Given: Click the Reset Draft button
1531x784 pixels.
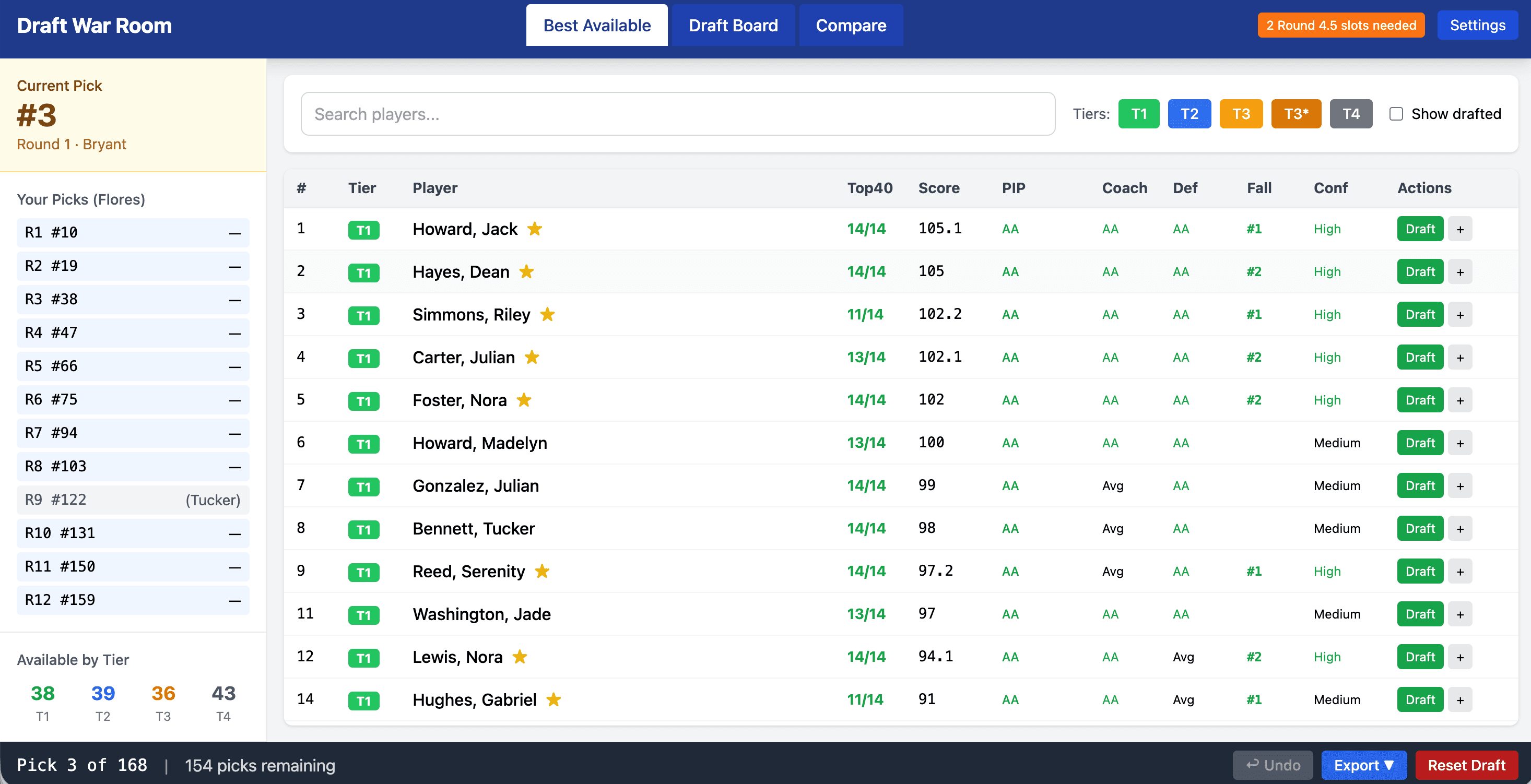Looking at the screenshot, I should [1466, 765].
